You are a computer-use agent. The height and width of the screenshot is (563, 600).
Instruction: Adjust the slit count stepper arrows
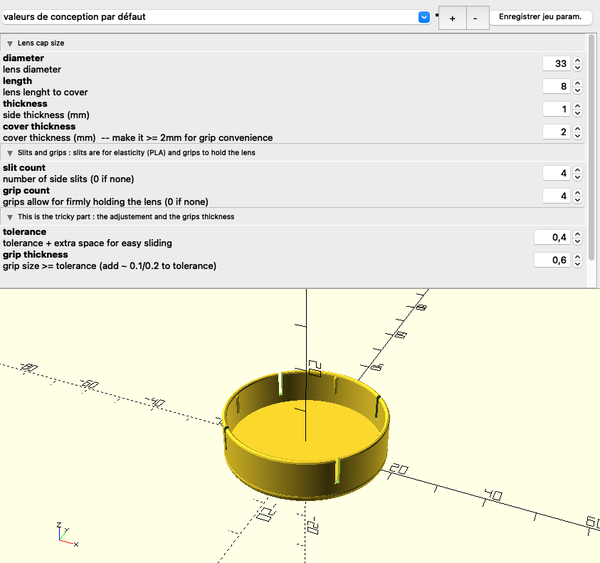pos(577,174)
